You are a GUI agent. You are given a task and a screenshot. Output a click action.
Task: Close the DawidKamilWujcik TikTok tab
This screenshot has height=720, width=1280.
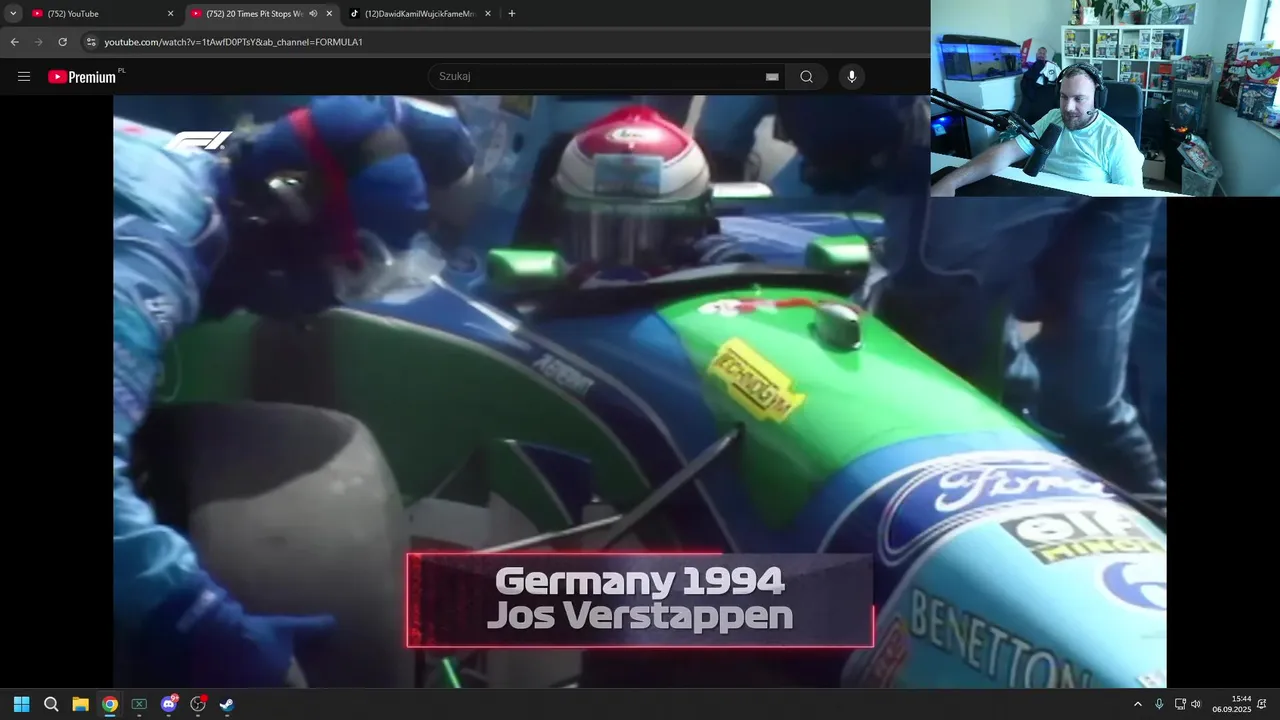488,14
